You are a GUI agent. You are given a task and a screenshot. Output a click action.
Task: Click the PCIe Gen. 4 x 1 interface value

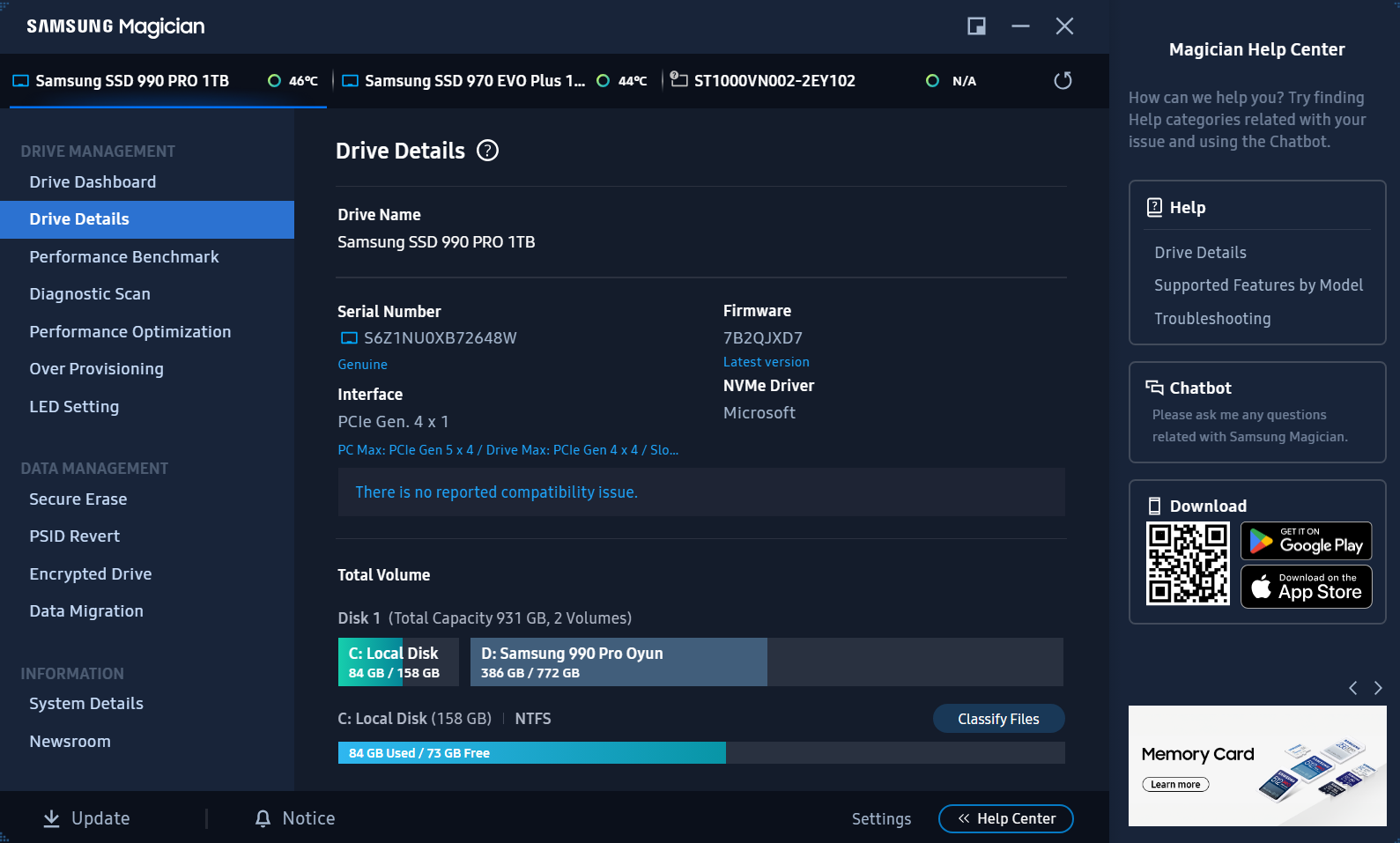pos(393,422)
